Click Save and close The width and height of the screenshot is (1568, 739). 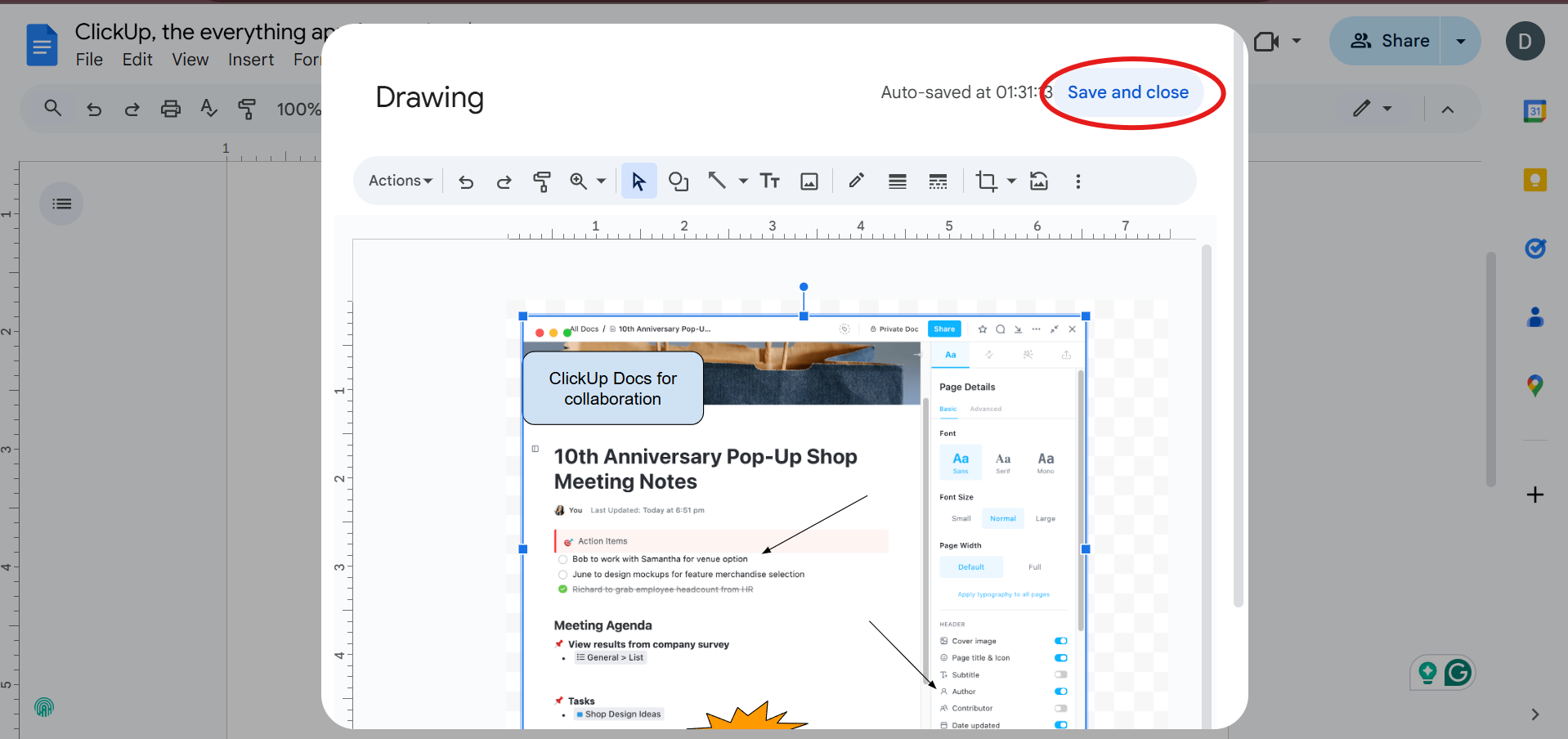pyautogui.click(x=1128, y=92)
